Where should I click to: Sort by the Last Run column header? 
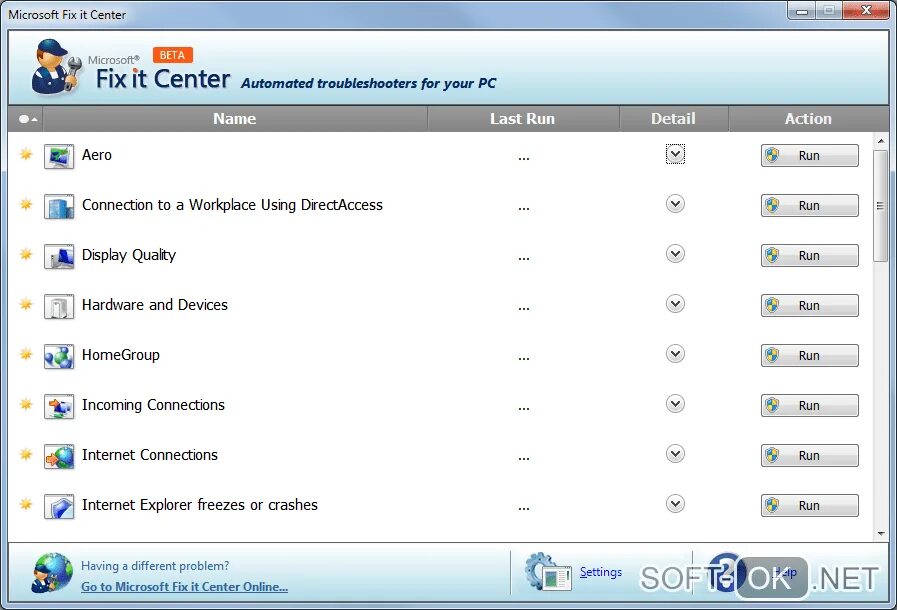point(523,119)
